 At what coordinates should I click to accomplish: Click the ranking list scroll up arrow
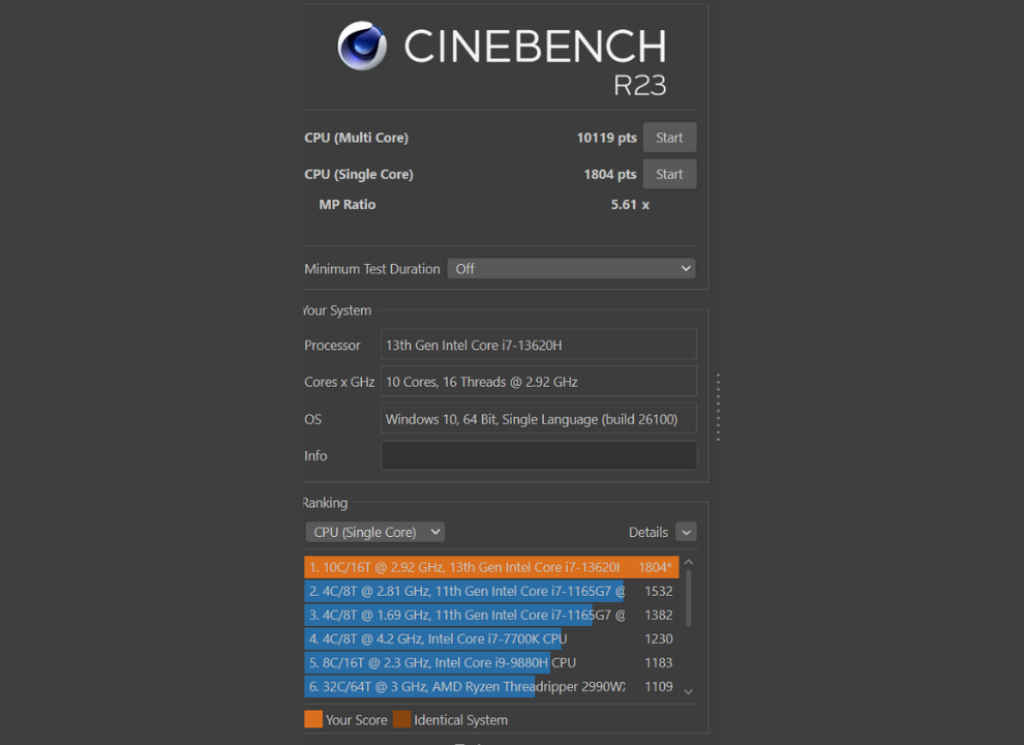click(688, 562)
